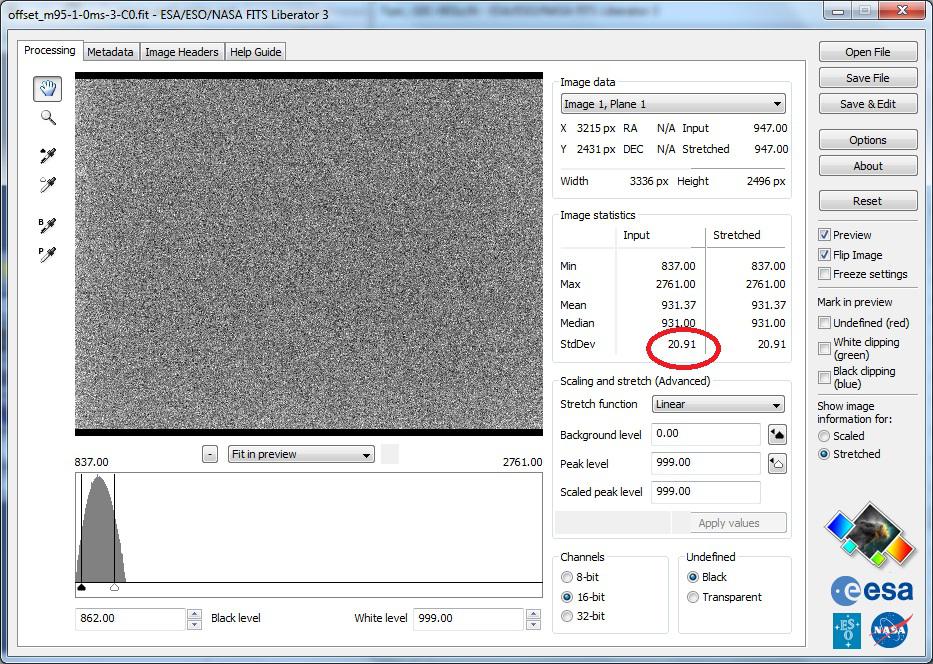Click the Peak level input field
Viewport: 933px width, 664px height.
706,463
